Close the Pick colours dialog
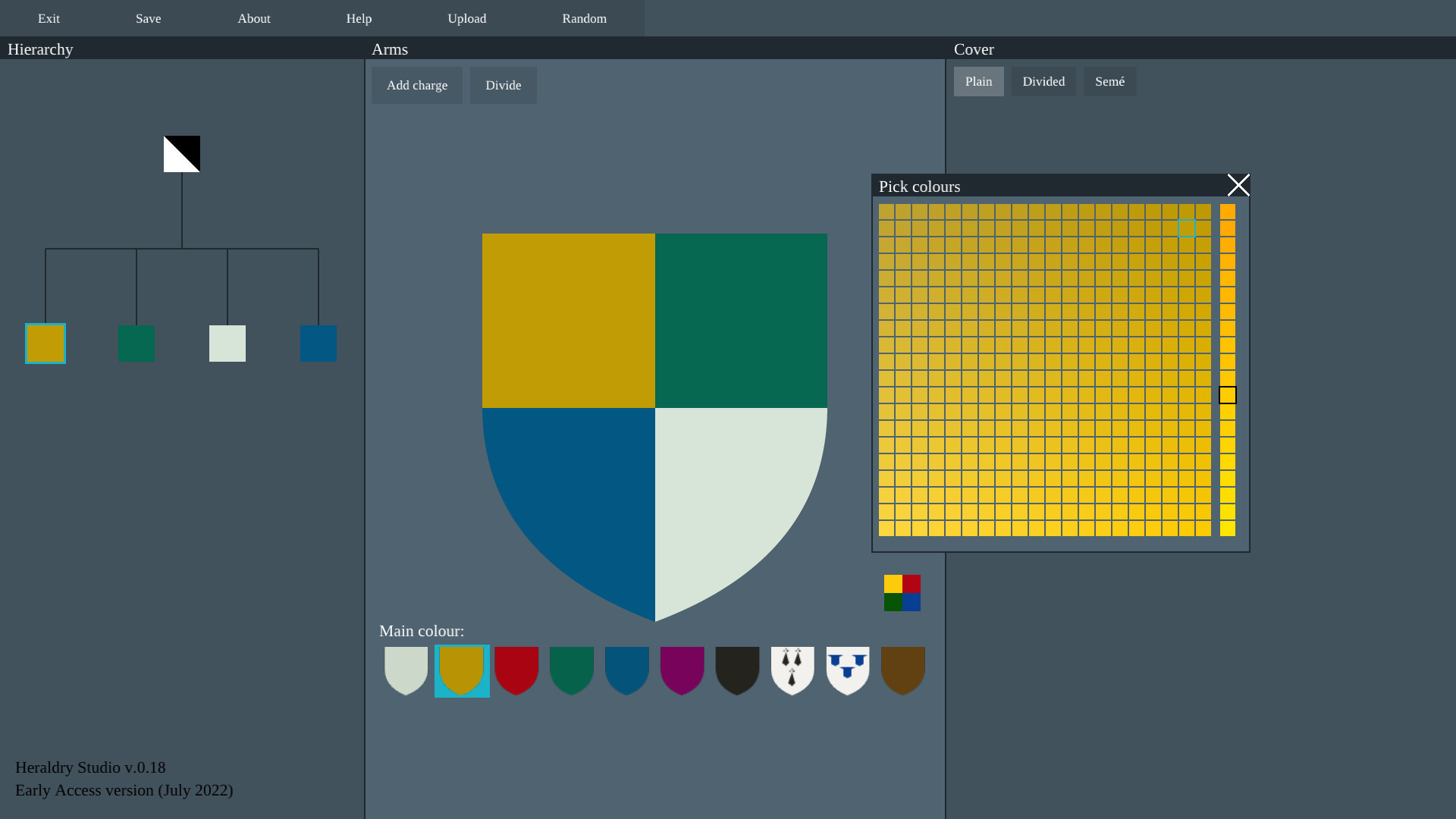This screenshot has width=1456, height=819. pyautogui.click(x=1238, y=184)
